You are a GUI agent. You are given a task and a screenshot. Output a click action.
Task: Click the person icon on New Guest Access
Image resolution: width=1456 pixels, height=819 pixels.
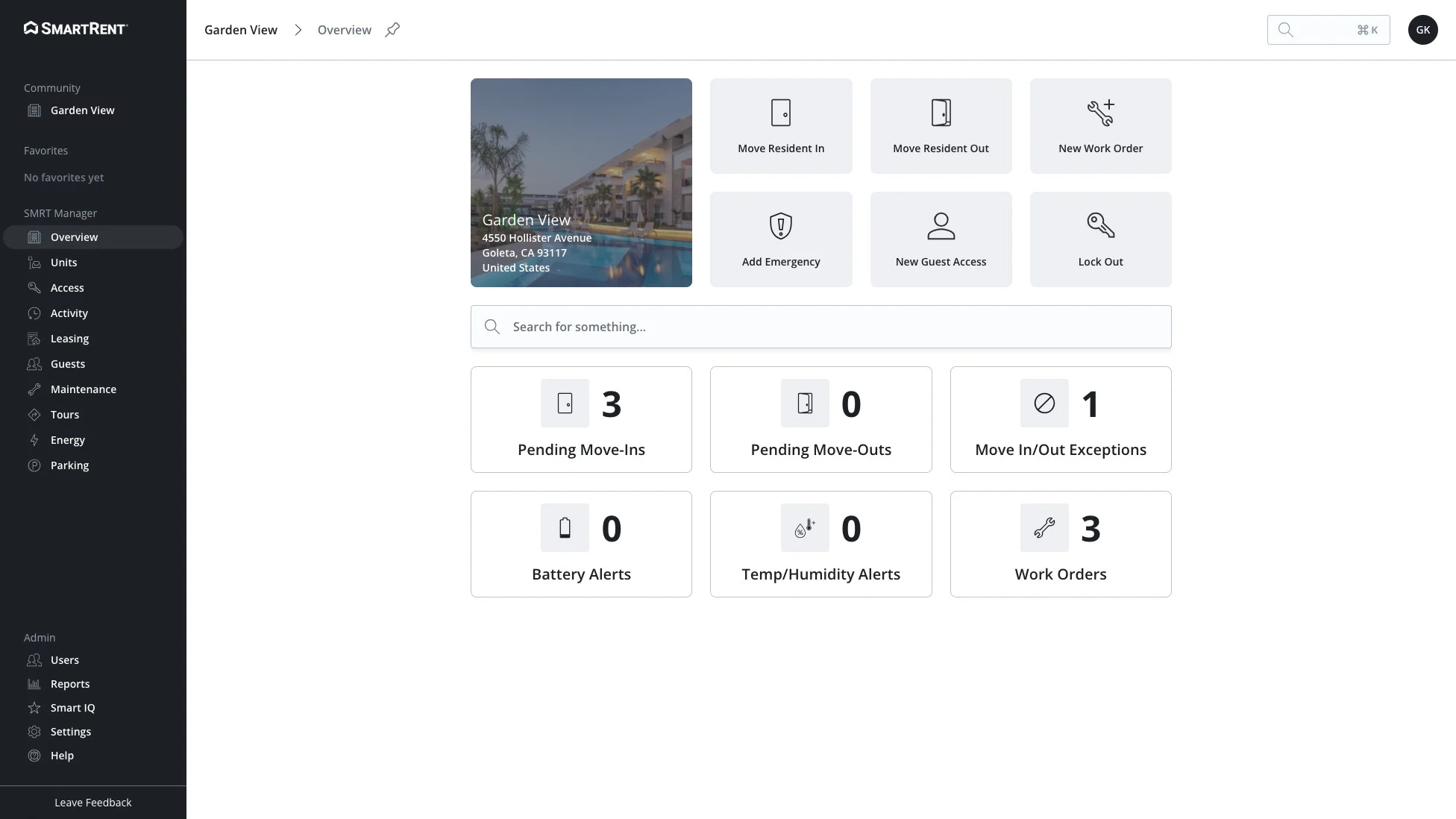[941, 226]
